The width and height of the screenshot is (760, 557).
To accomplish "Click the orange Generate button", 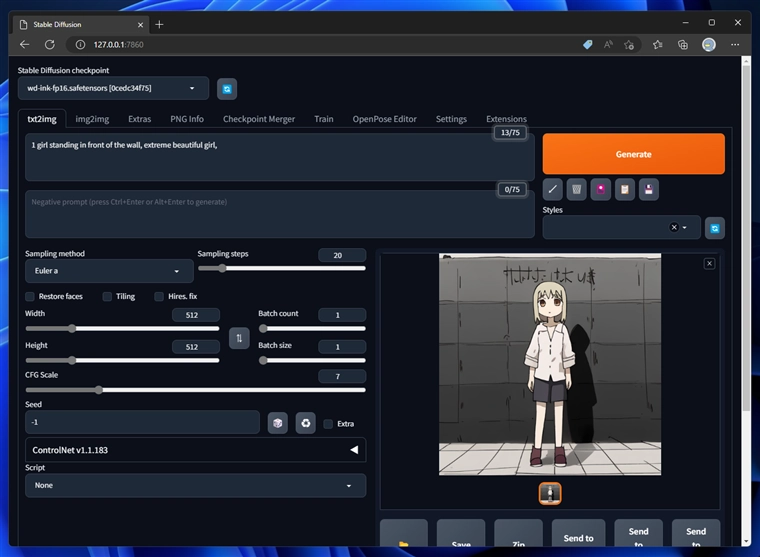I will 633,154.
